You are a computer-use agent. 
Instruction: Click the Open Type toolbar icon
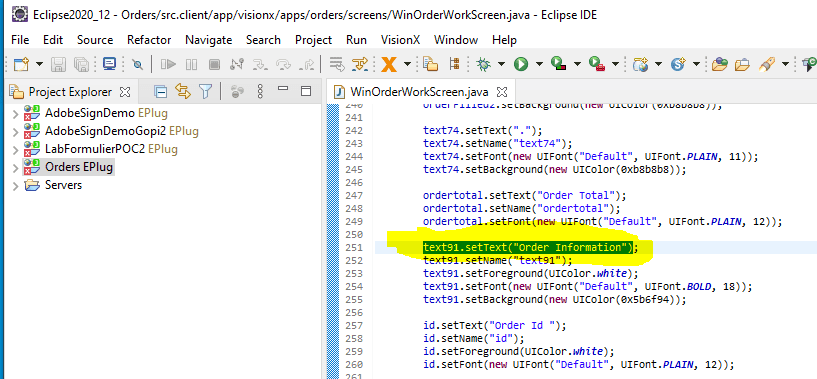click(430, 64)
